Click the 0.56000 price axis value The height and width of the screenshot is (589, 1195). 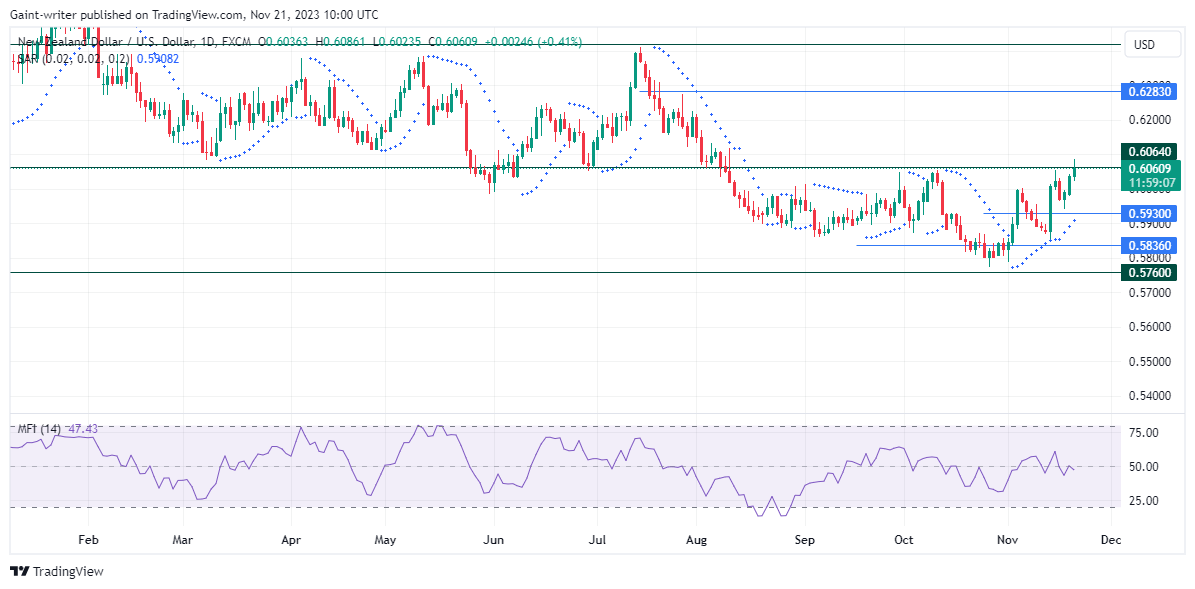1149,327
